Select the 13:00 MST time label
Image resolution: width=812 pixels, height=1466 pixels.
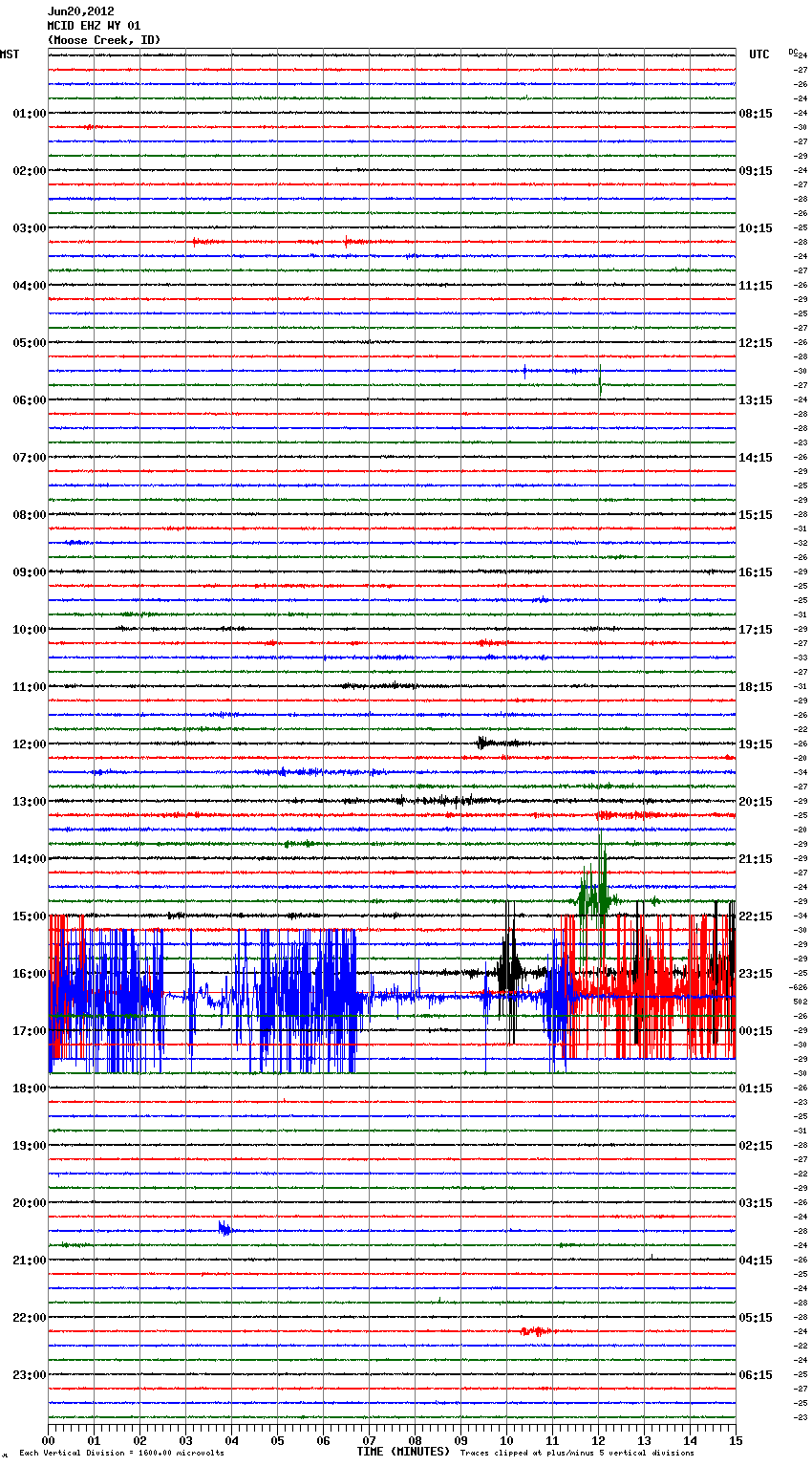30,802
